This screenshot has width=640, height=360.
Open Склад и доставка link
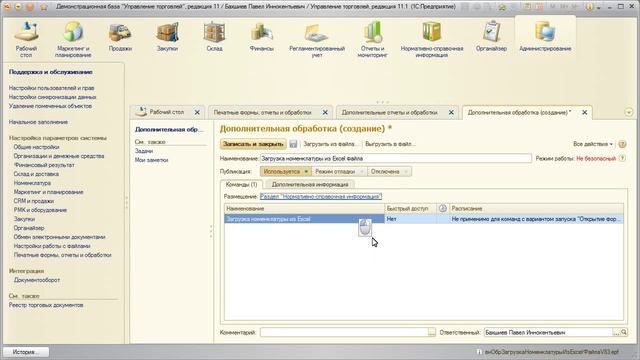pyautogui.click(x=36, y=174)
